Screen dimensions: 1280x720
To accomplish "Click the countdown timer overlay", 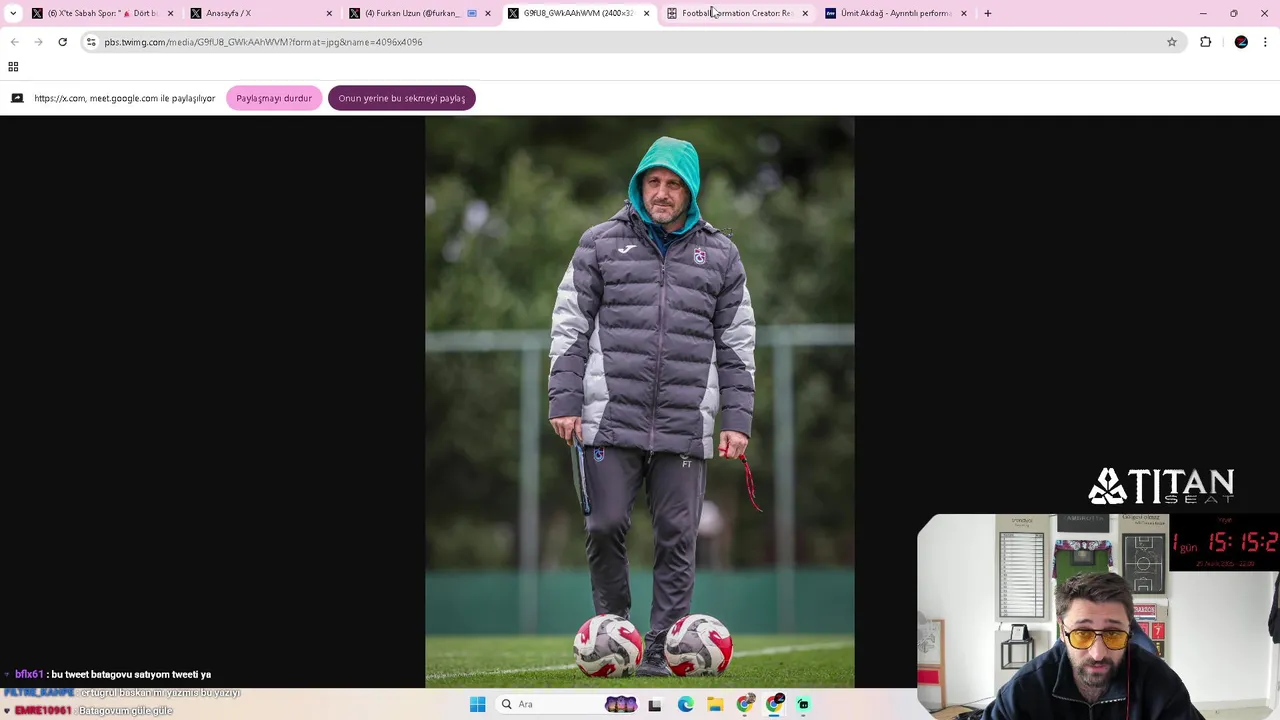I will coord(1224,542).
